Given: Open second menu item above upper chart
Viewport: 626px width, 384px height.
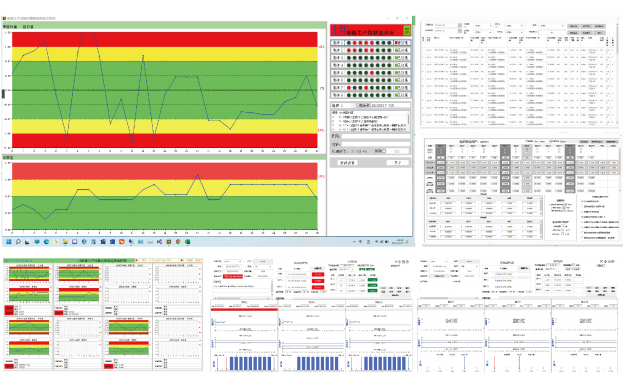Looking at the screenshot, I should 28,27.
